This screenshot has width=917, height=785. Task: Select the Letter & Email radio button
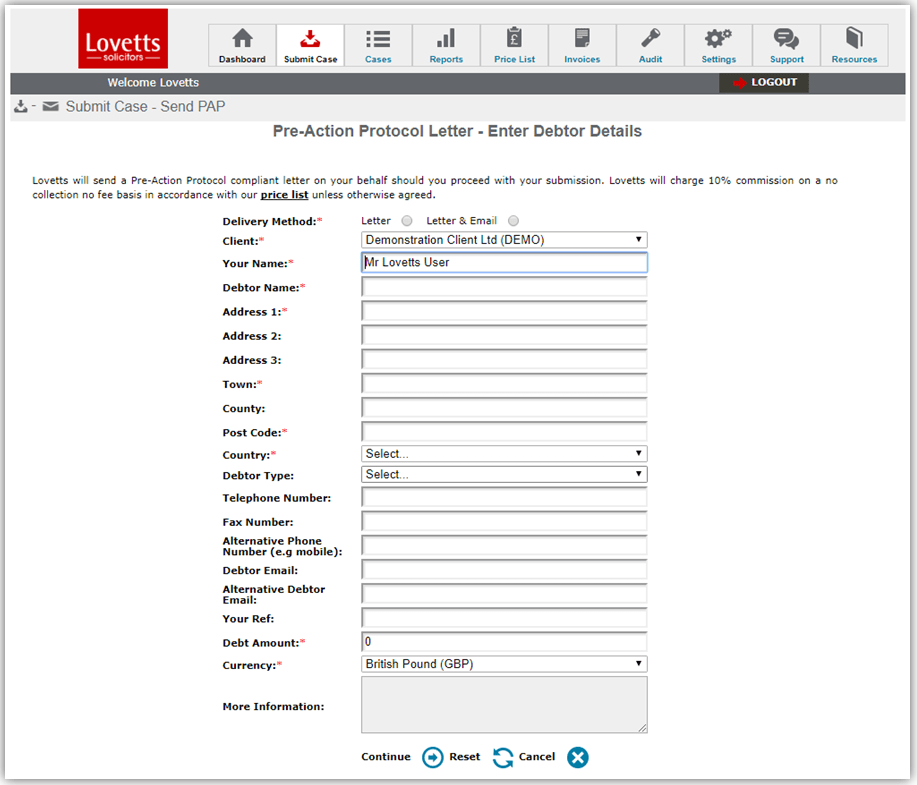(514, 221)
